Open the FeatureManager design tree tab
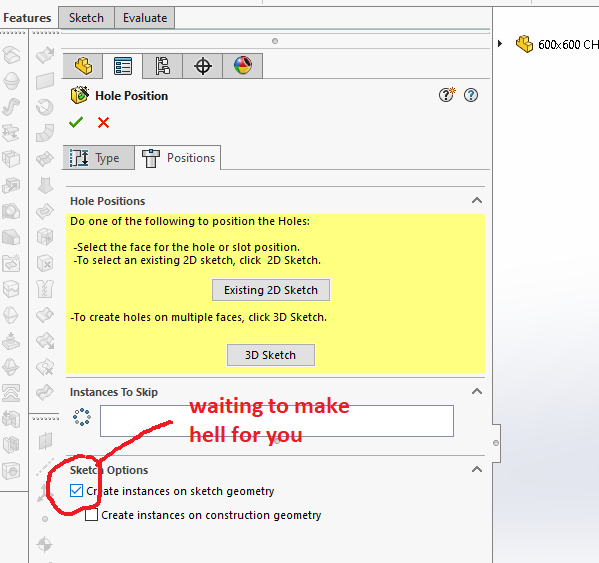Viewport: 599px width, 563px height. (83, 66)
